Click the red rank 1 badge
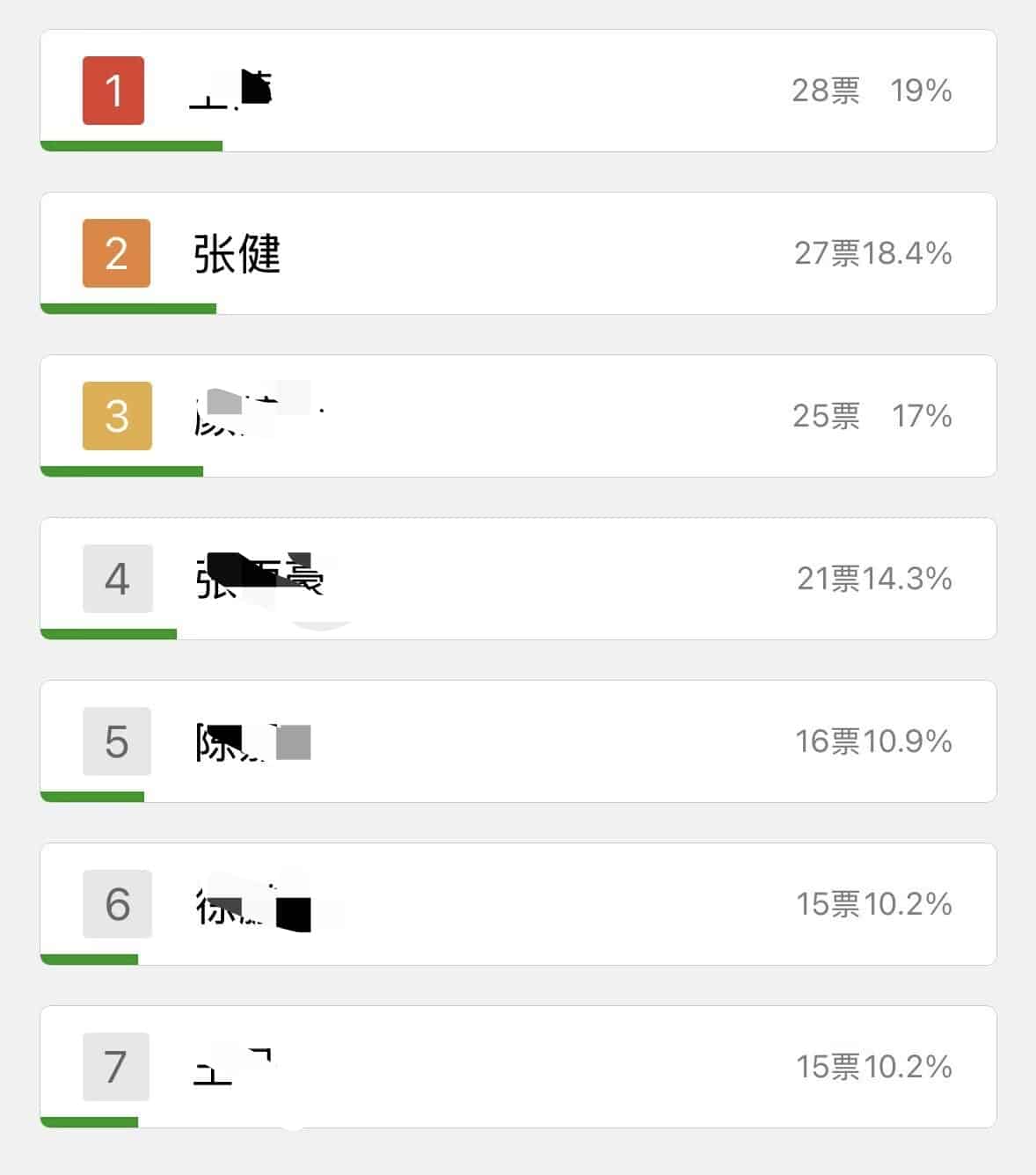The image size is (1036, 1175). [113, 91]
